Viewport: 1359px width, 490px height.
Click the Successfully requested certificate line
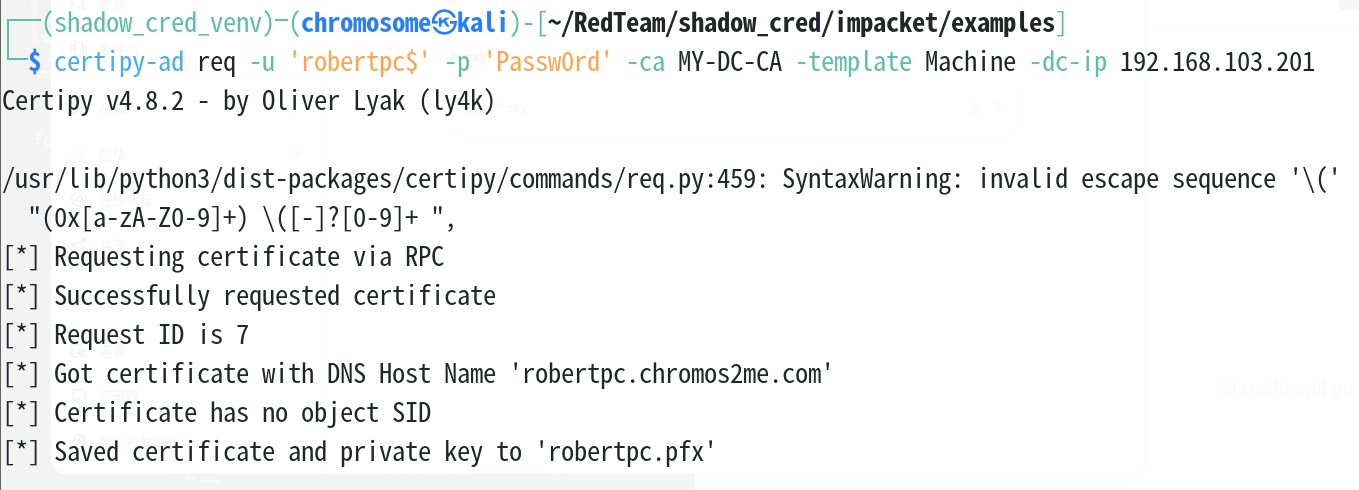click(275, 296)
